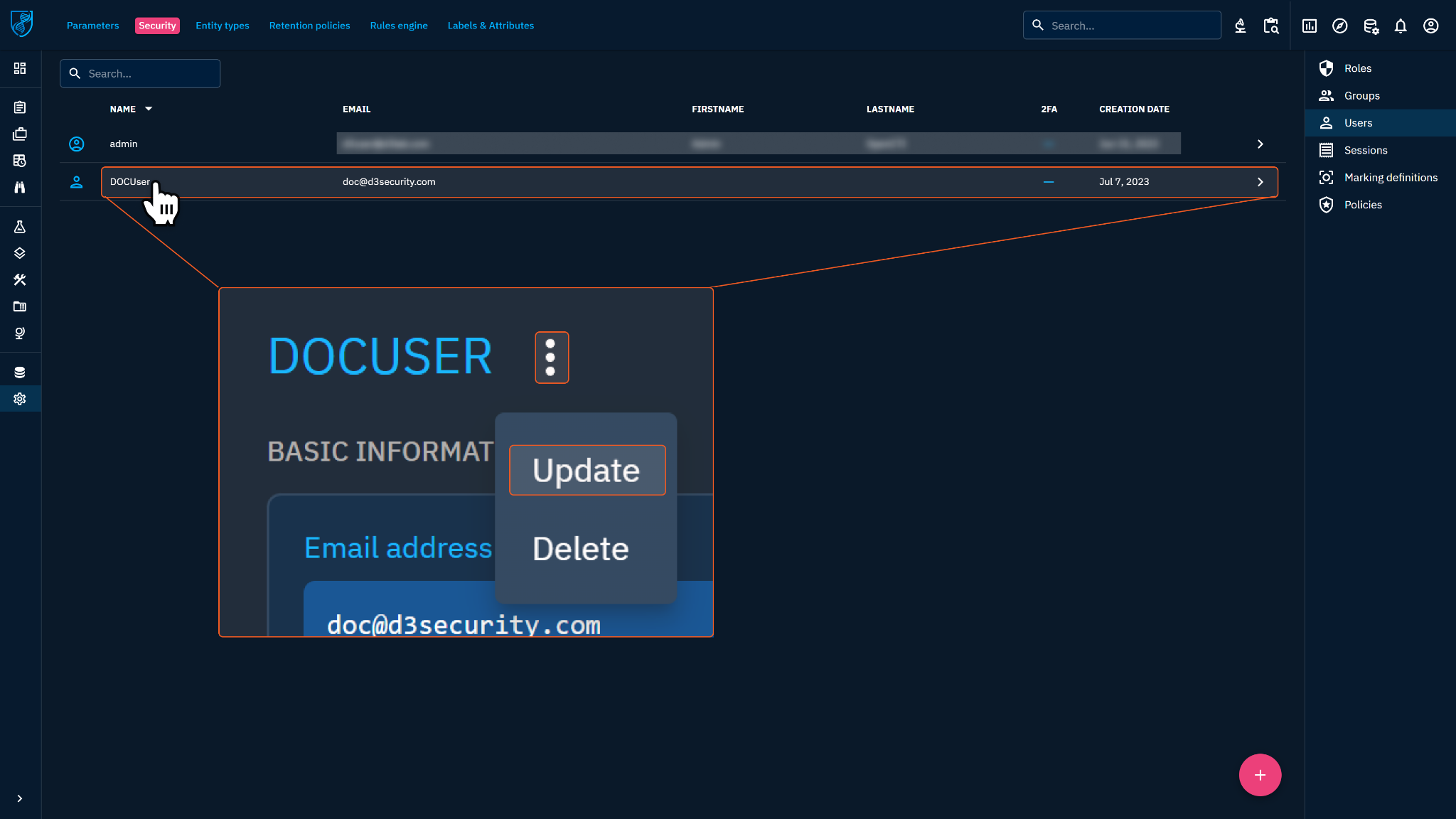Choose Delete from the popup menu
This screenshot has height=819, width=1456.
pos(581,549)
